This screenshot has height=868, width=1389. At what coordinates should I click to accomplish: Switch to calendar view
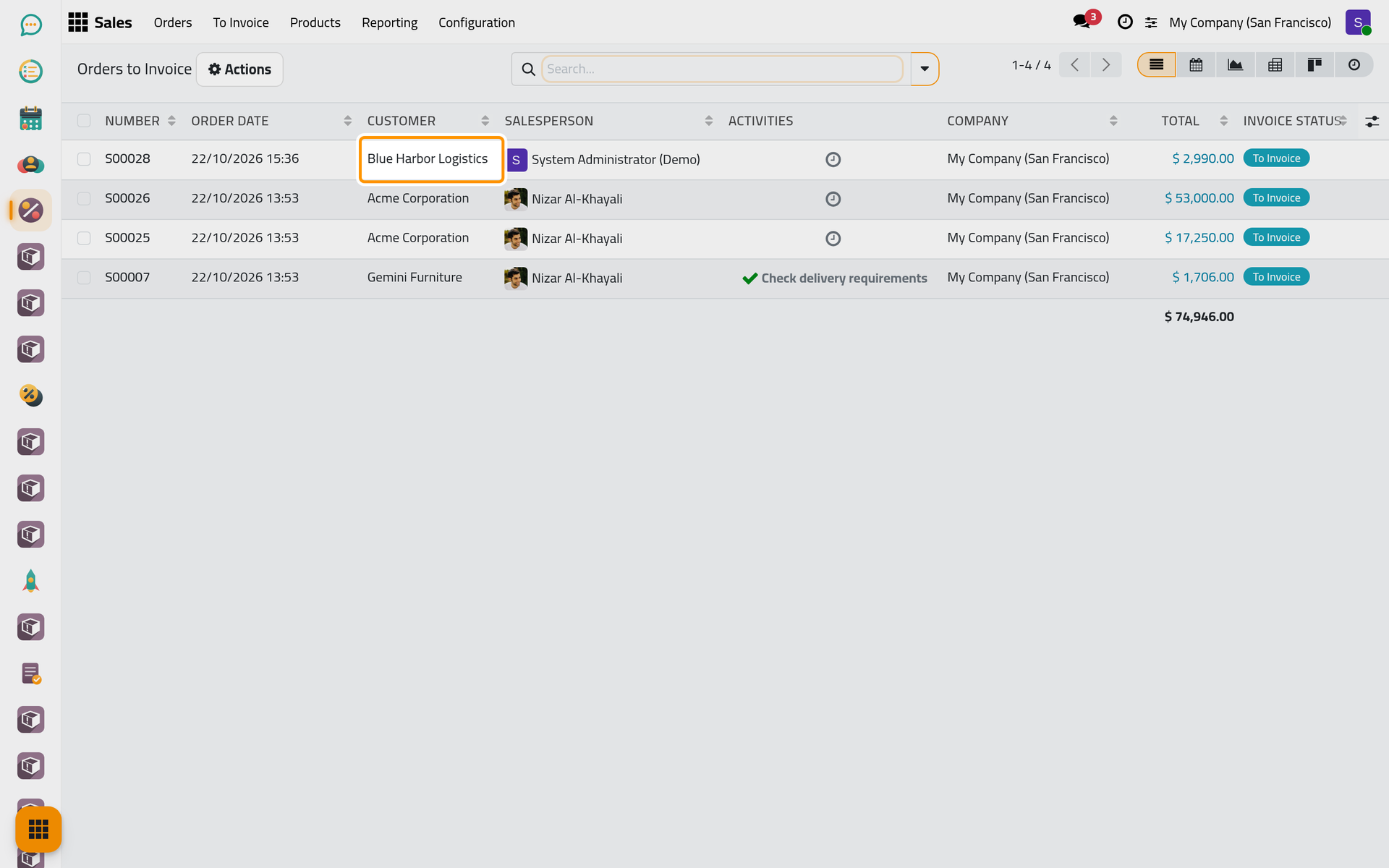(x=1196, y=65)
